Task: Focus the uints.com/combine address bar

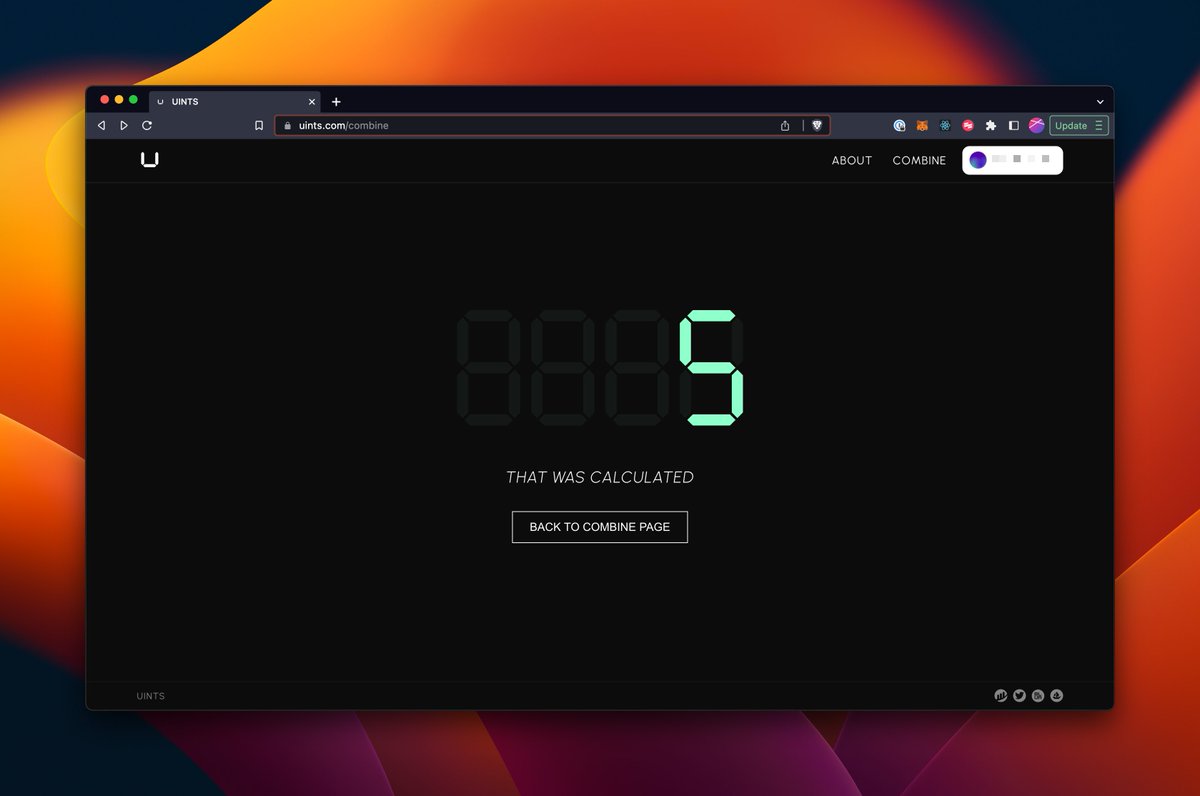Action: (x=552, y=126)
